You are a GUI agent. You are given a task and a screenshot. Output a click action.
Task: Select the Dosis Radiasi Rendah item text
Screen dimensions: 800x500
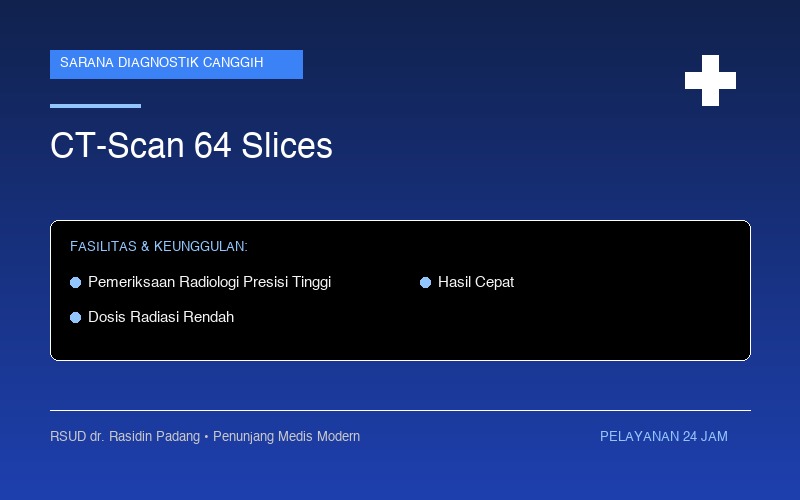point(161,317)
